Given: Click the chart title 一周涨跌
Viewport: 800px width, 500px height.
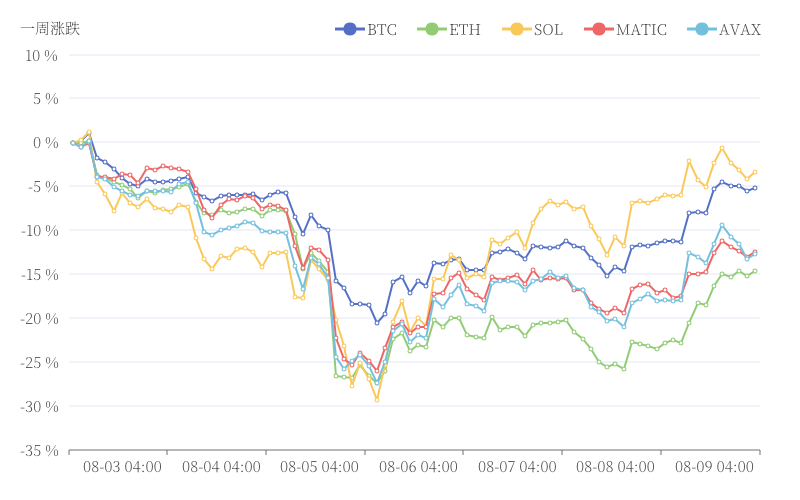Looking at the screenshot, I should tap(50, 28).
